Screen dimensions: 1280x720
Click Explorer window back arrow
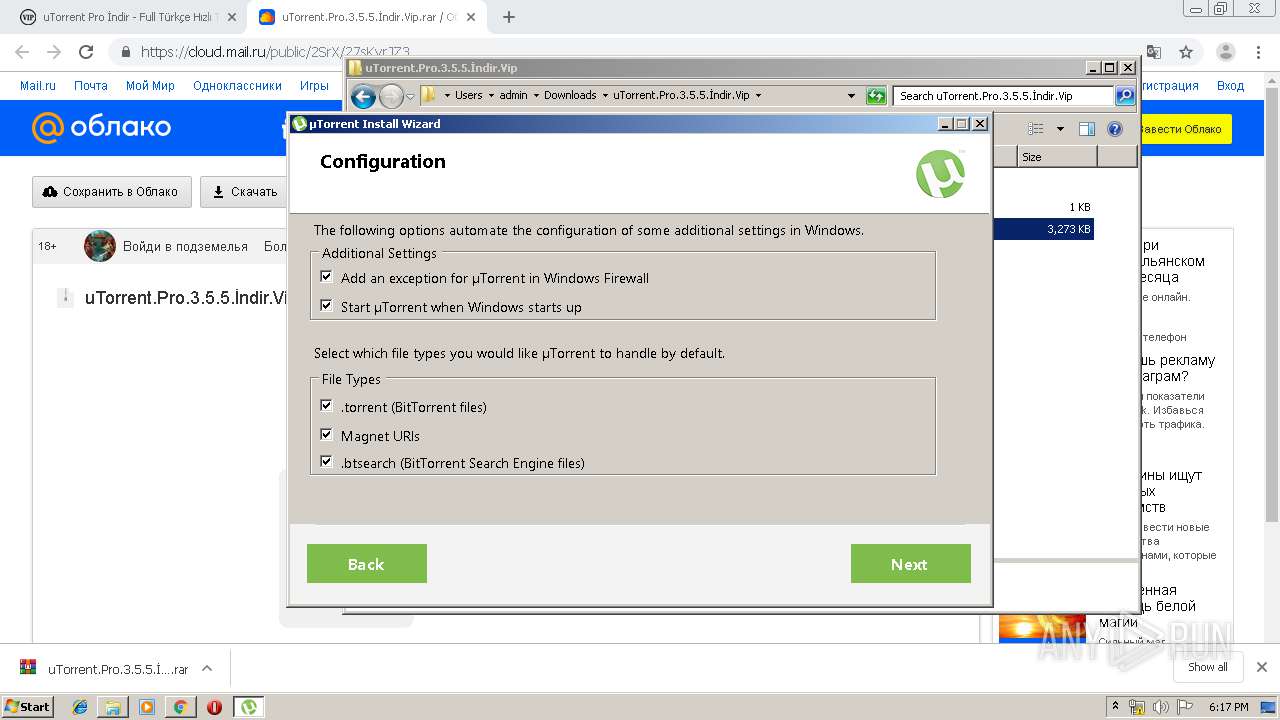pyautogui.click(x=363, y=96)
